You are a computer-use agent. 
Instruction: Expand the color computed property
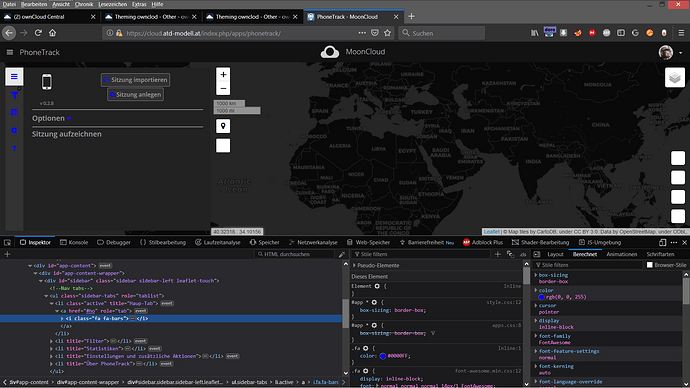tap(536, 290)
